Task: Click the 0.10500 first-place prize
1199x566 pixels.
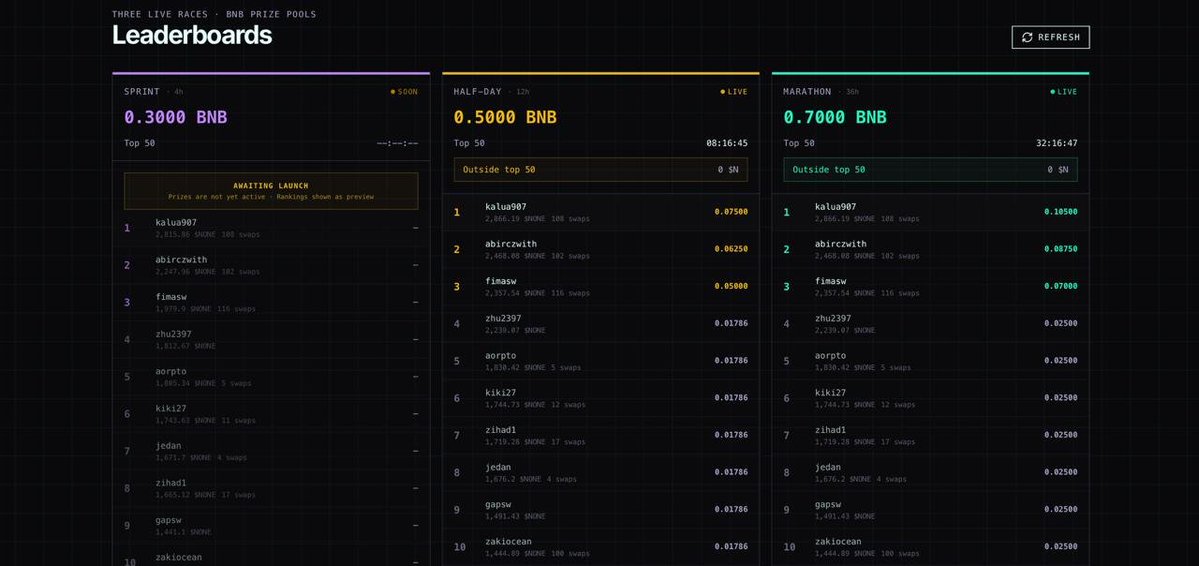Action: 1061,212
